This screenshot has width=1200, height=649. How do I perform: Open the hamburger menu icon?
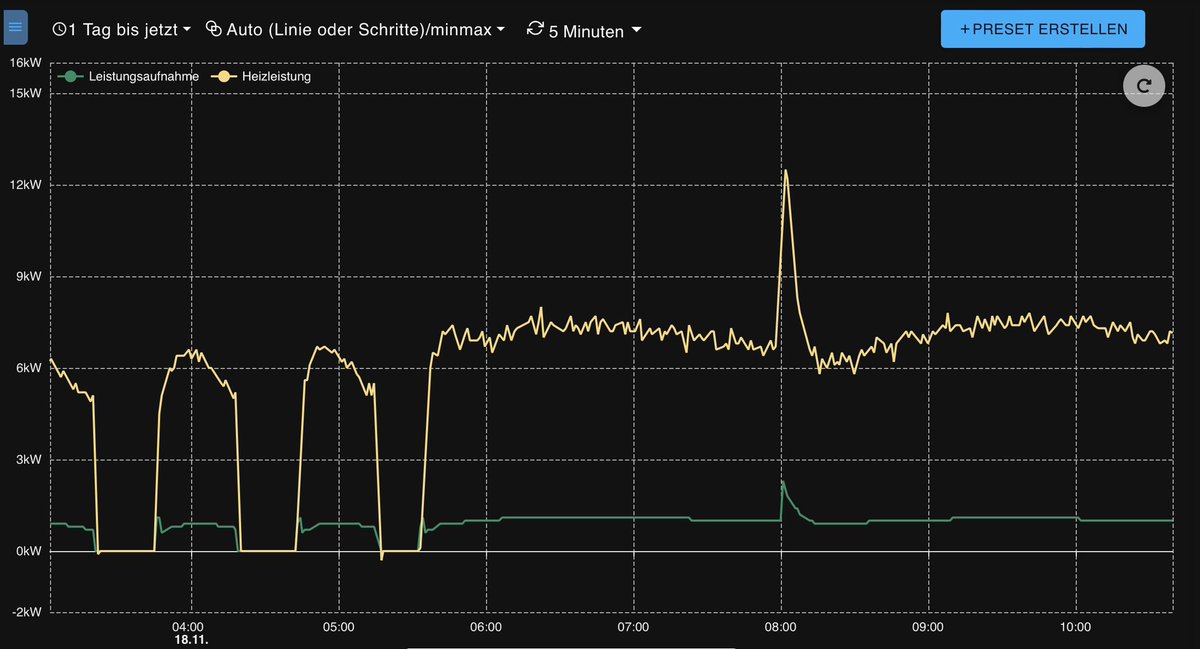15,28
